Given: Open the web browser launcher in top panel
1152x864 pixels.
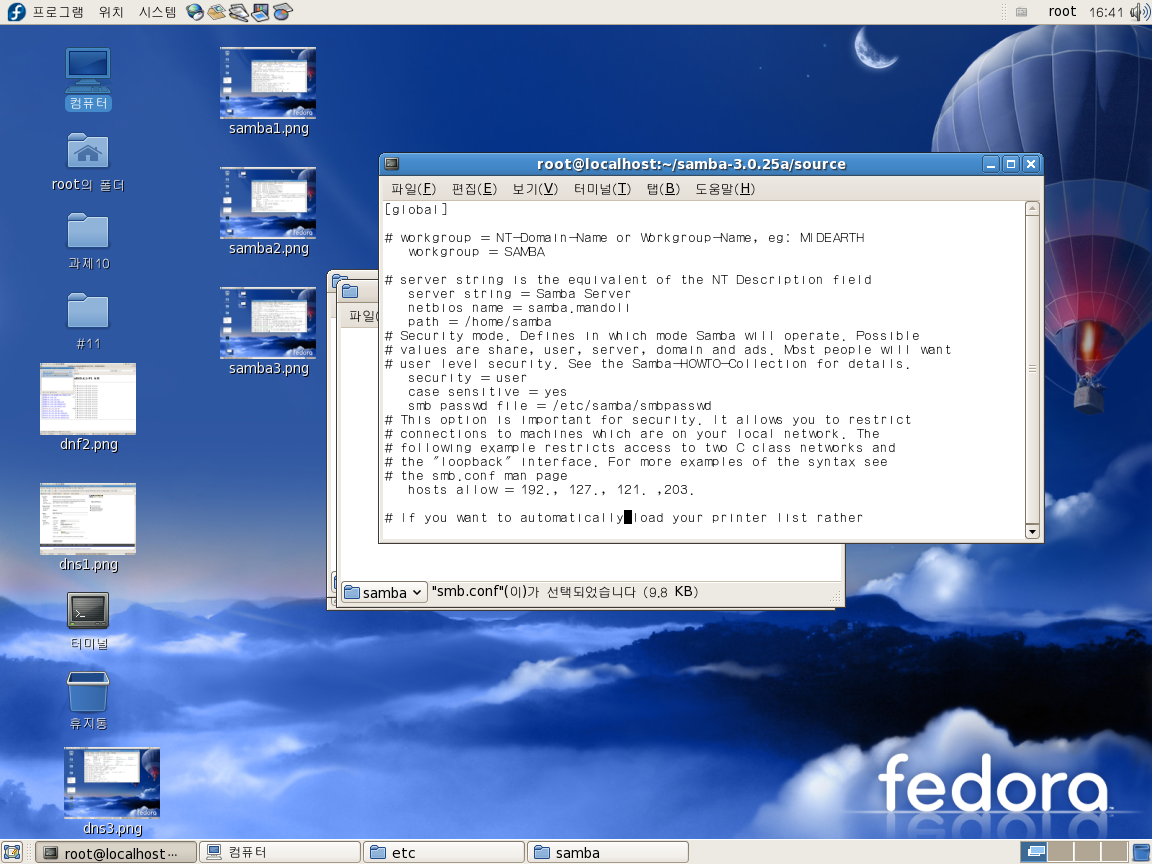Looking at the screenshot, I should (195, 12).
